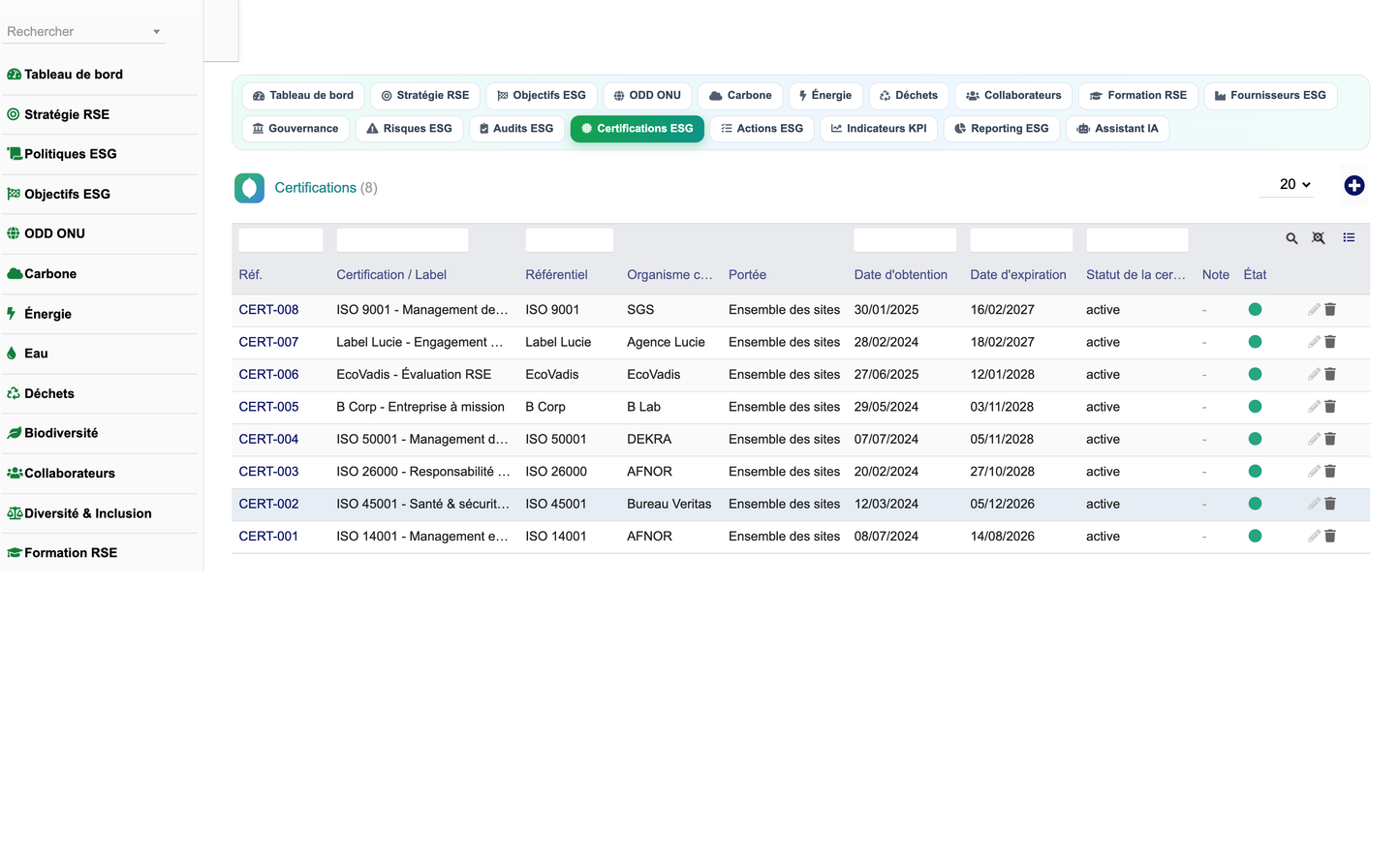
Task: Open Tableau de bord in sidebar
Action: click(x=73, y=75)
